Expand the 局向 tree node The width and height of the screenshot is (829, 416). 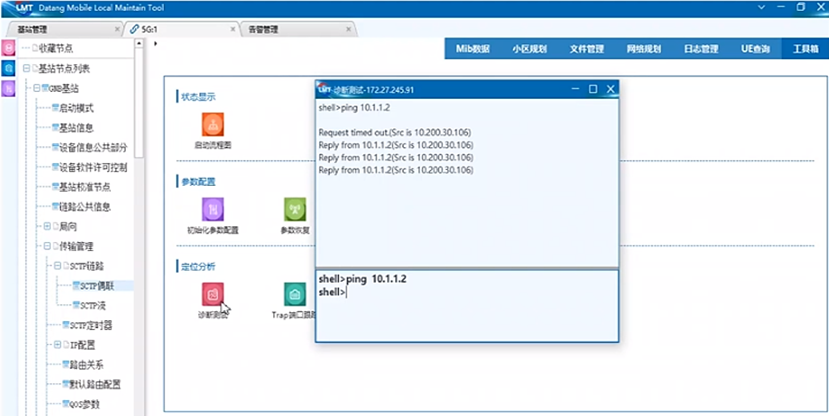click(x=47, y=226)
